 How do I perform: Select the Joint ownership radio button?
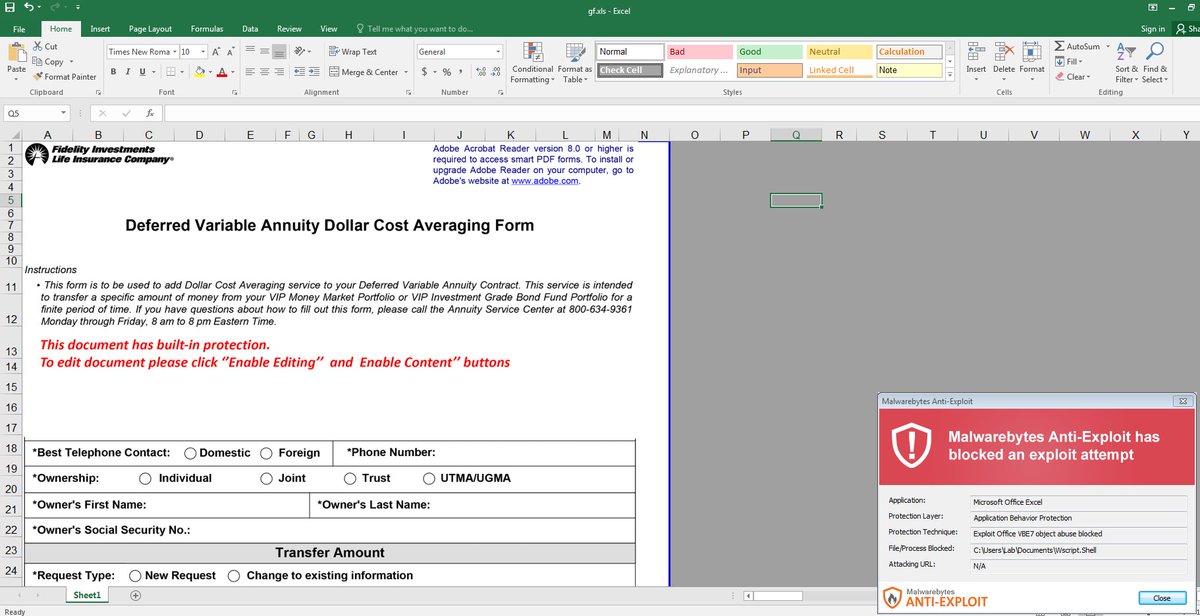[266, 478]
